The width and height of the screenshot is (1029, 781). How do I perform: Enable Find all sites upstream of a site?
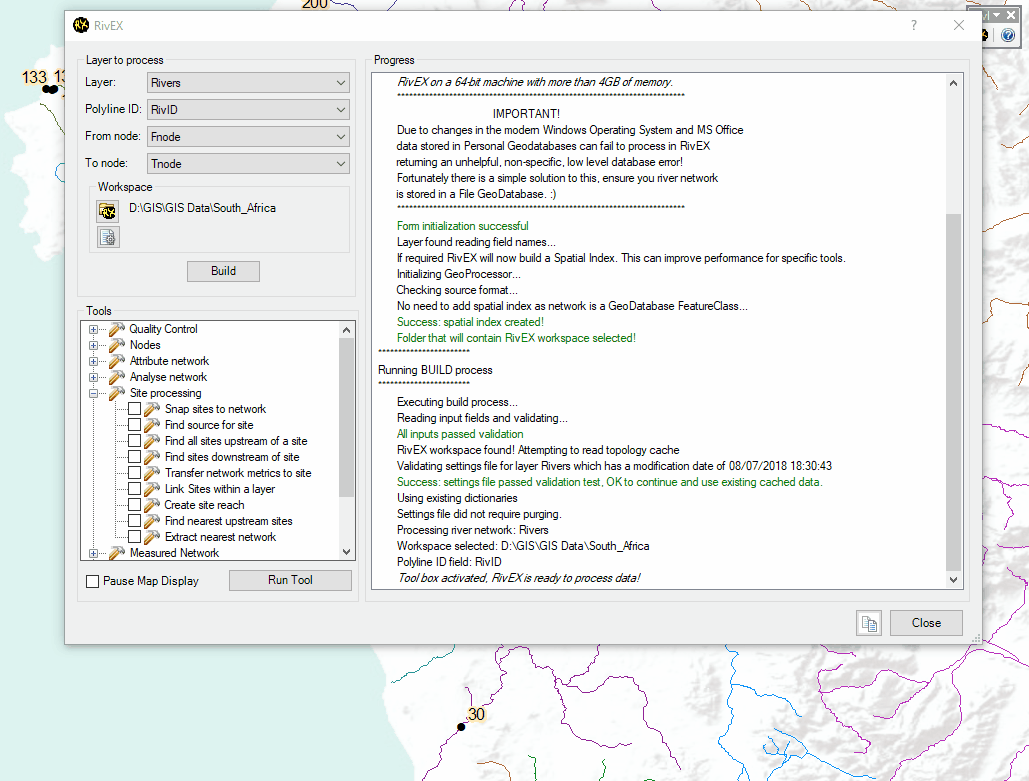tap(135, 441)
